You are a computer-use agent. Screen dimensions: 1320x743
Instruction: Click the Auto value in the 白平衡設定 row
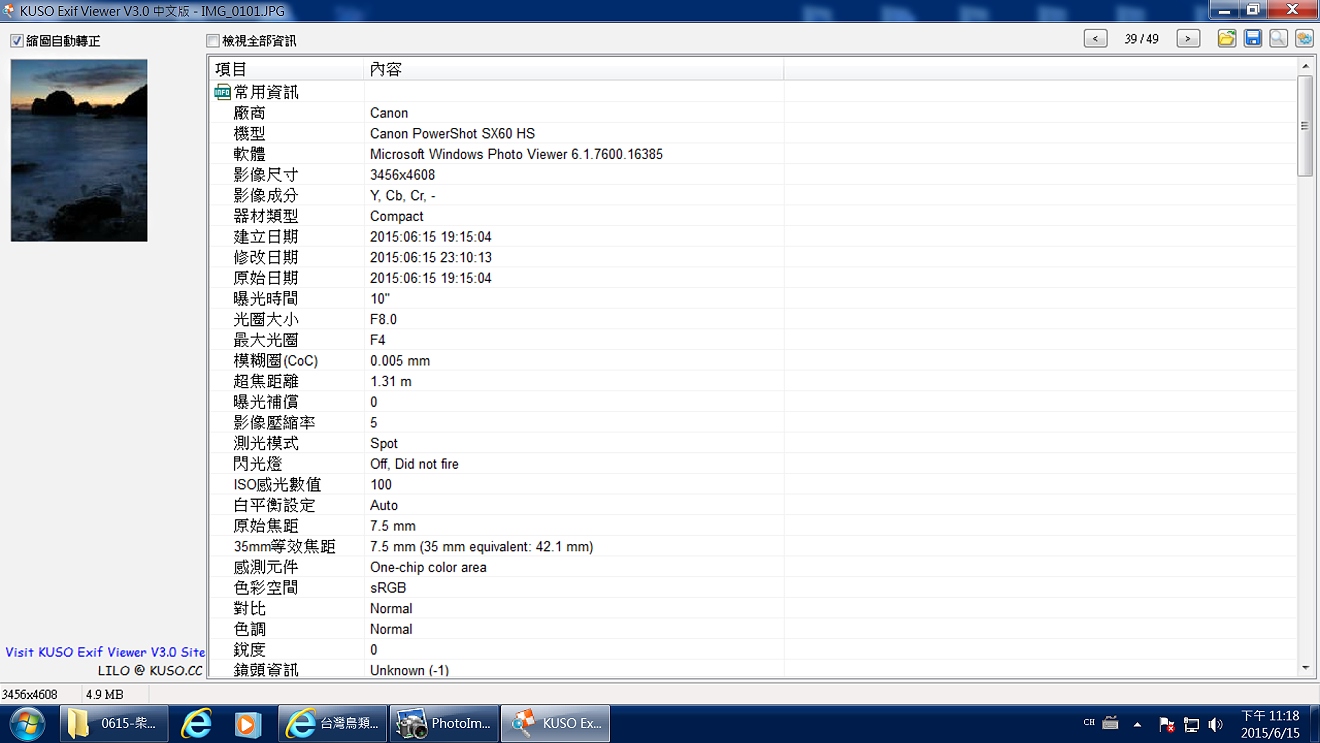pos(384,506)
